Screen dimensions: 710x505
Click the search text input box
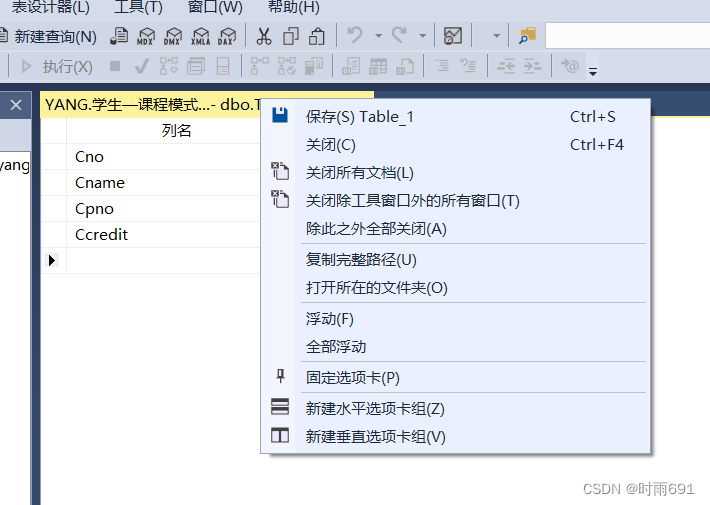628,35
